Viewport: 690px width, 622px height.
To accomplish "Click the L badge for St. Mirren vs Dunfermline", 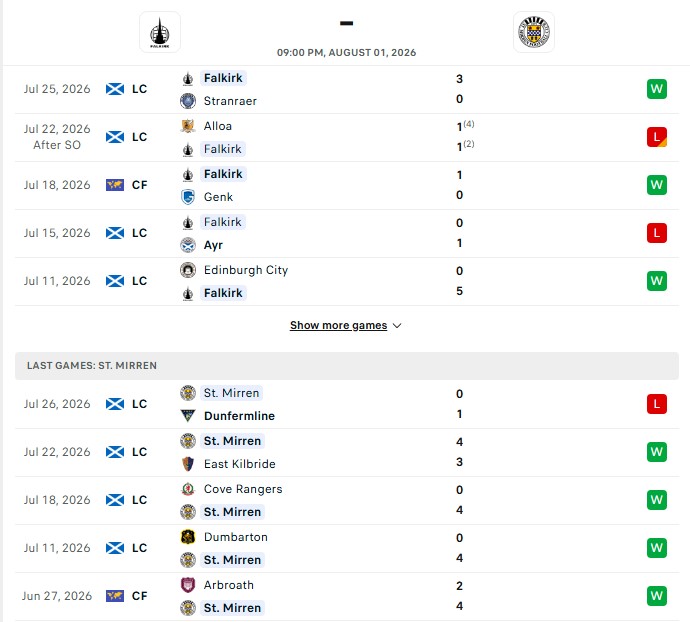I will [x=657, y=404].
